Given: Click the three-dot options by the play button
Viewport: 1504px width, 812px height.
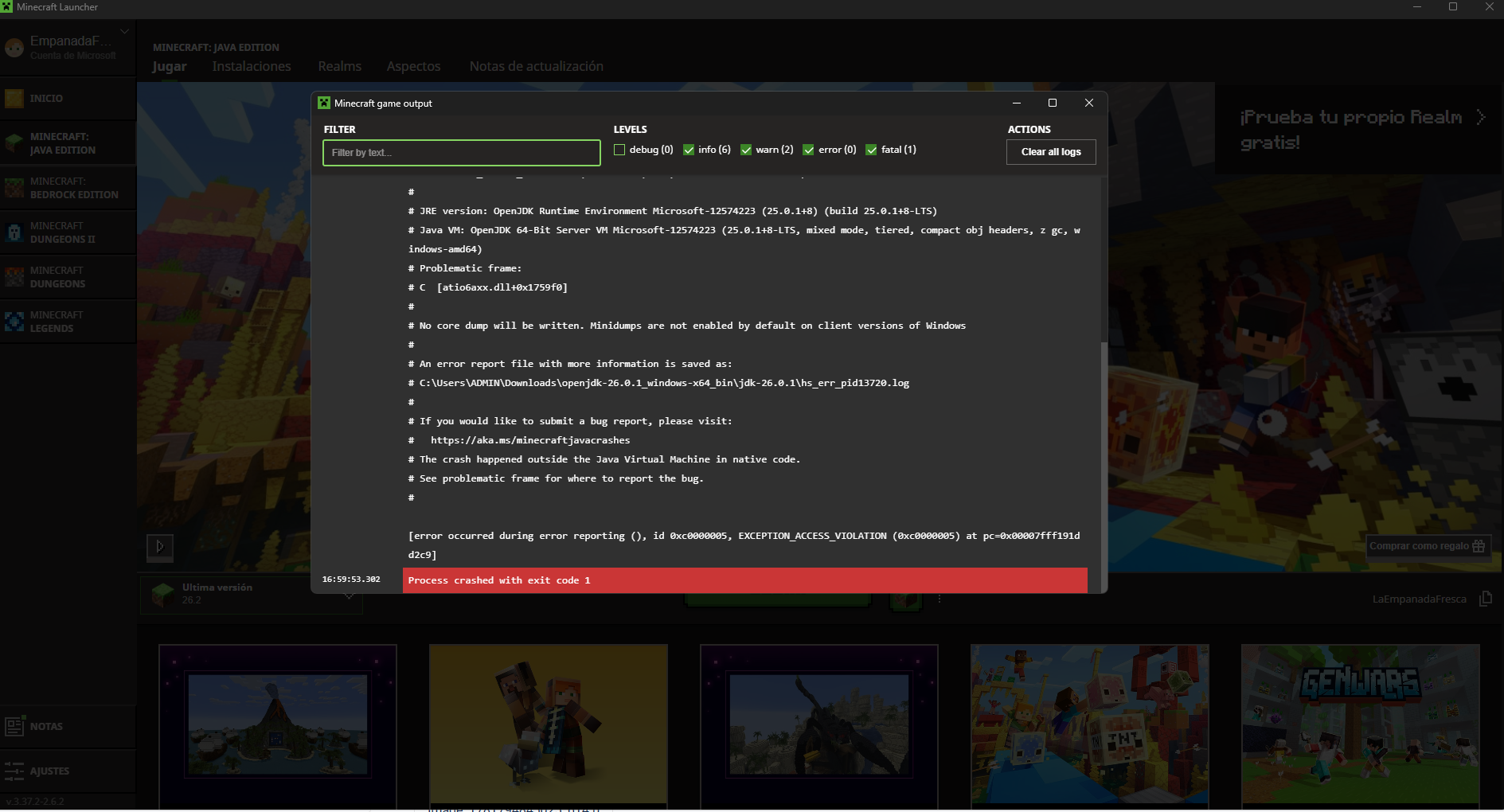Looking at the screenshot, I should (x=940, y=599).
